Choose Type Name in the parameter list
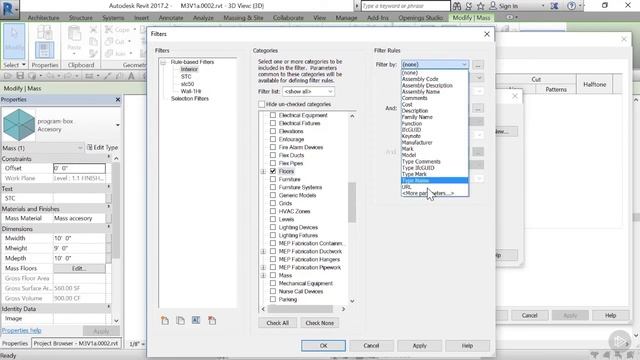The height and width of the screenshot is (360, 640). 435,180
